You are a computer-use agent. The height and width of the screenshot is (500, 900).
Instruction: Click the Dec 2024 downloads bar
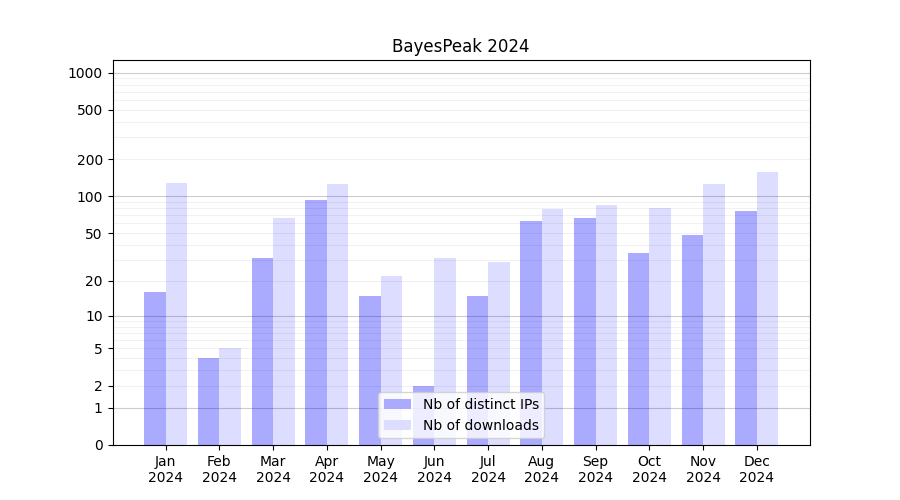click(x=767, y=308)
